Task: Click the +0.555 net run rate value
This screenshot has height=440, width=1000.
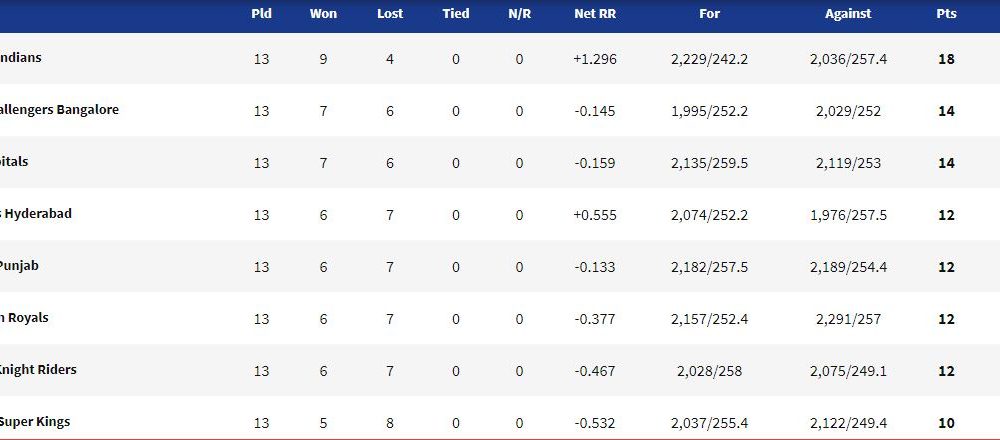Action: (x=595, y=216)
